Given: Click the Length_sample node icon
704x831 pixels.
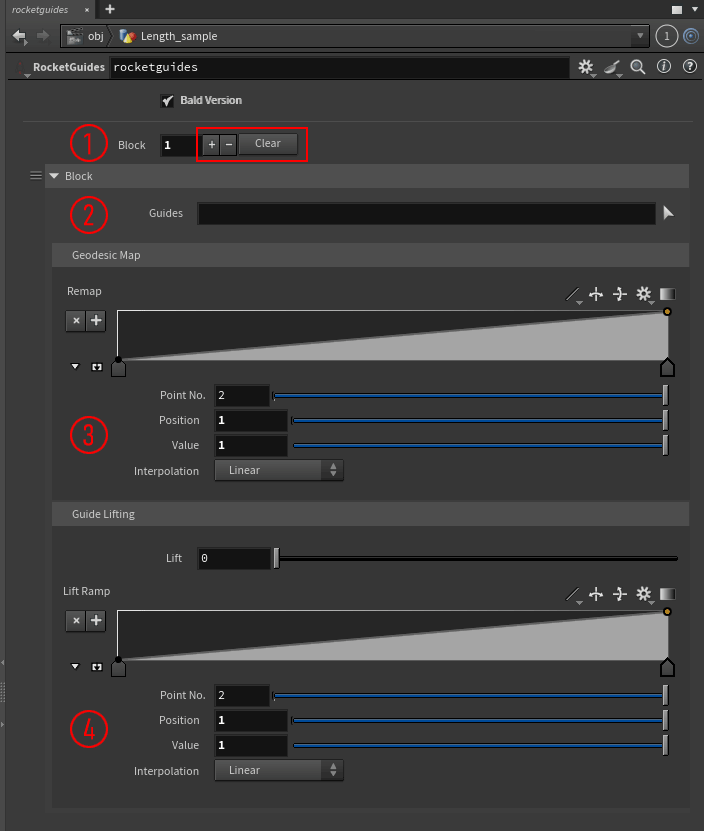Looking at the screenshot, I should click(128, 36).
